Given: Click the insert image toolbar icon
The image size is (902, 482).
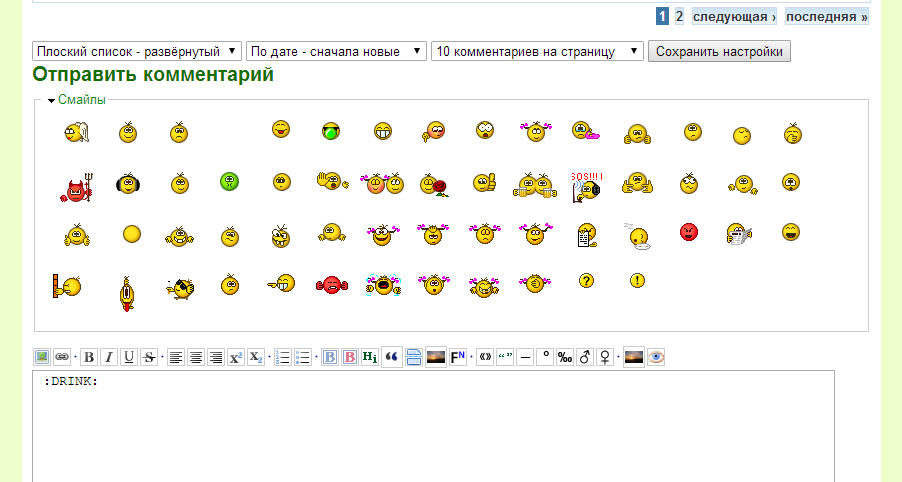Looking at the screenshot, I should click(42, 357).
